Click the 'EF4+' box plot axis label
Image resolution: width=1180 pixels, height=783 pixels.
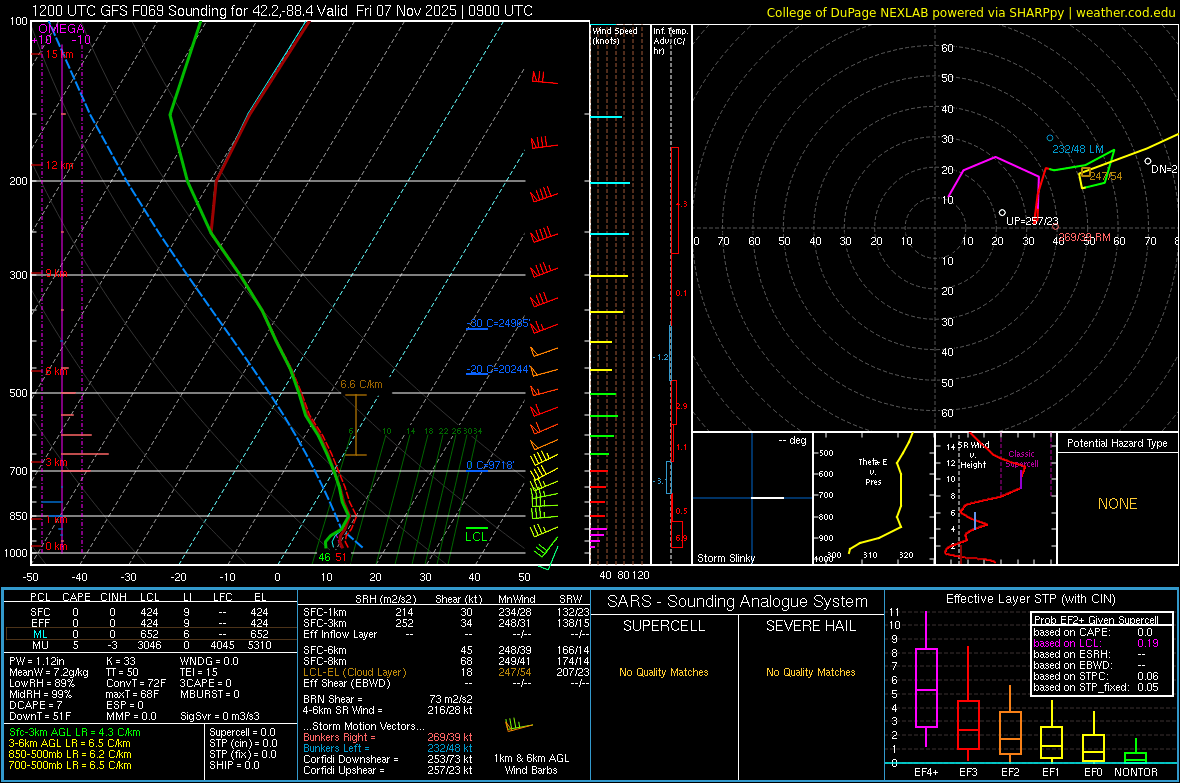point(926,772)
